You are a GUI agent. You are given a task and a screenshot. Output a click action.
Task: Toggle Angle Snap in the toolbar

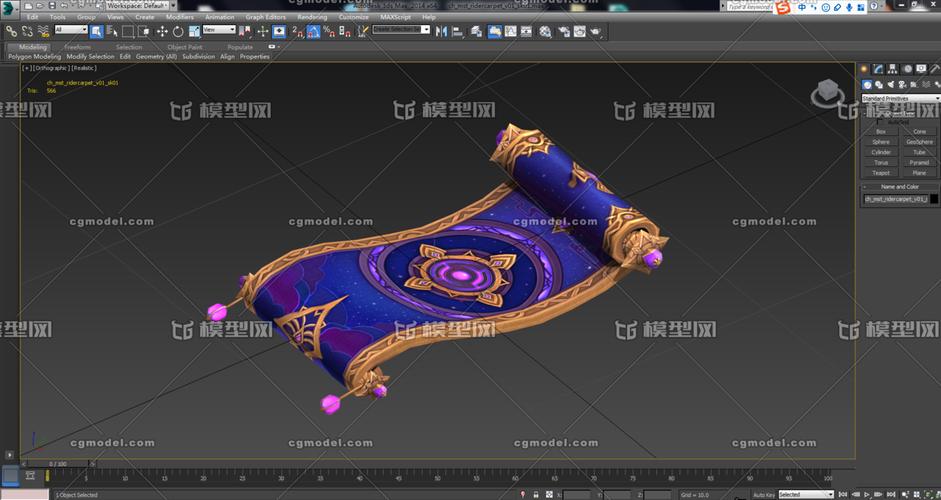pyautogui.click(x=312, y=31)
